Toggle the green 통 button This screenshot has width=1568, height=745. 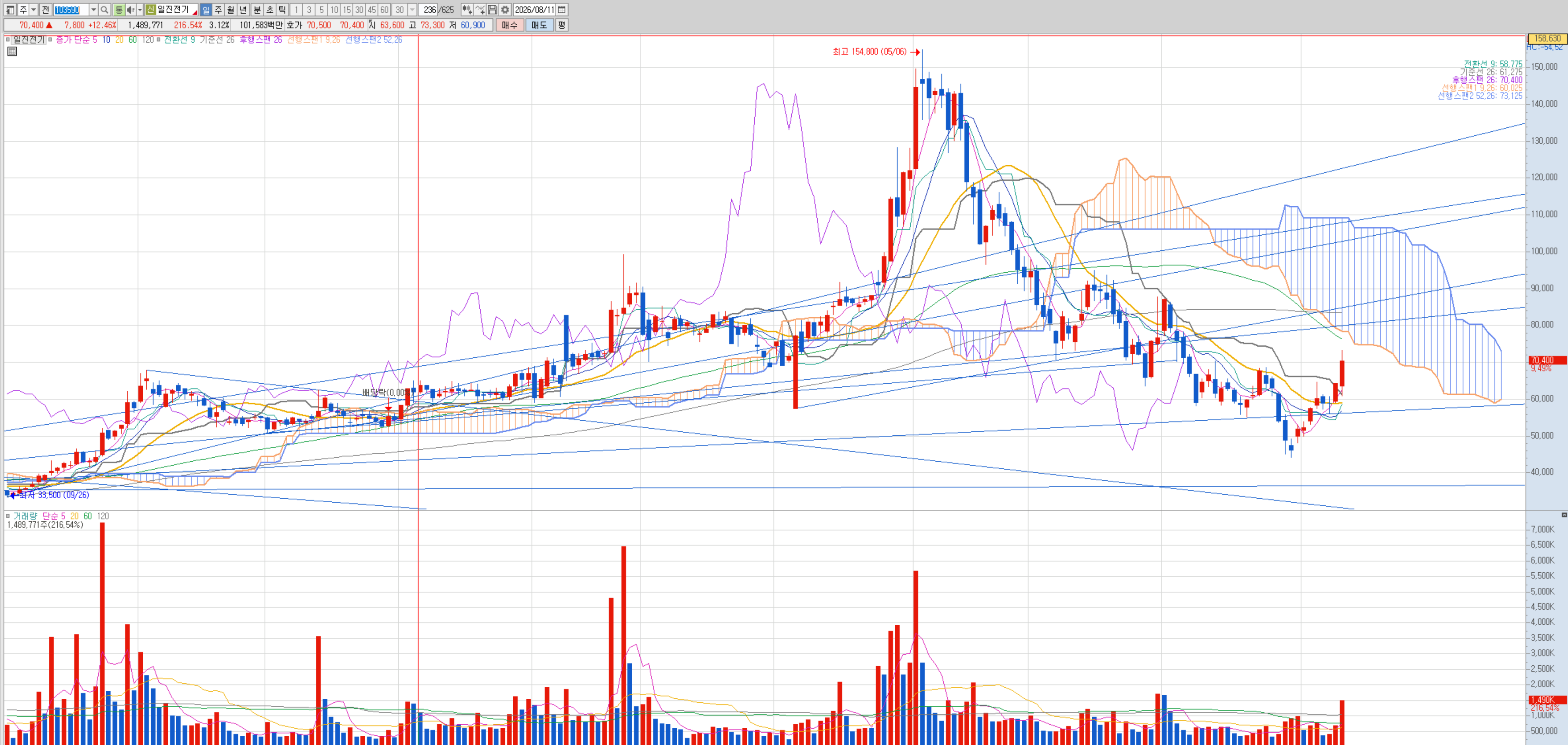pos(119,10)
